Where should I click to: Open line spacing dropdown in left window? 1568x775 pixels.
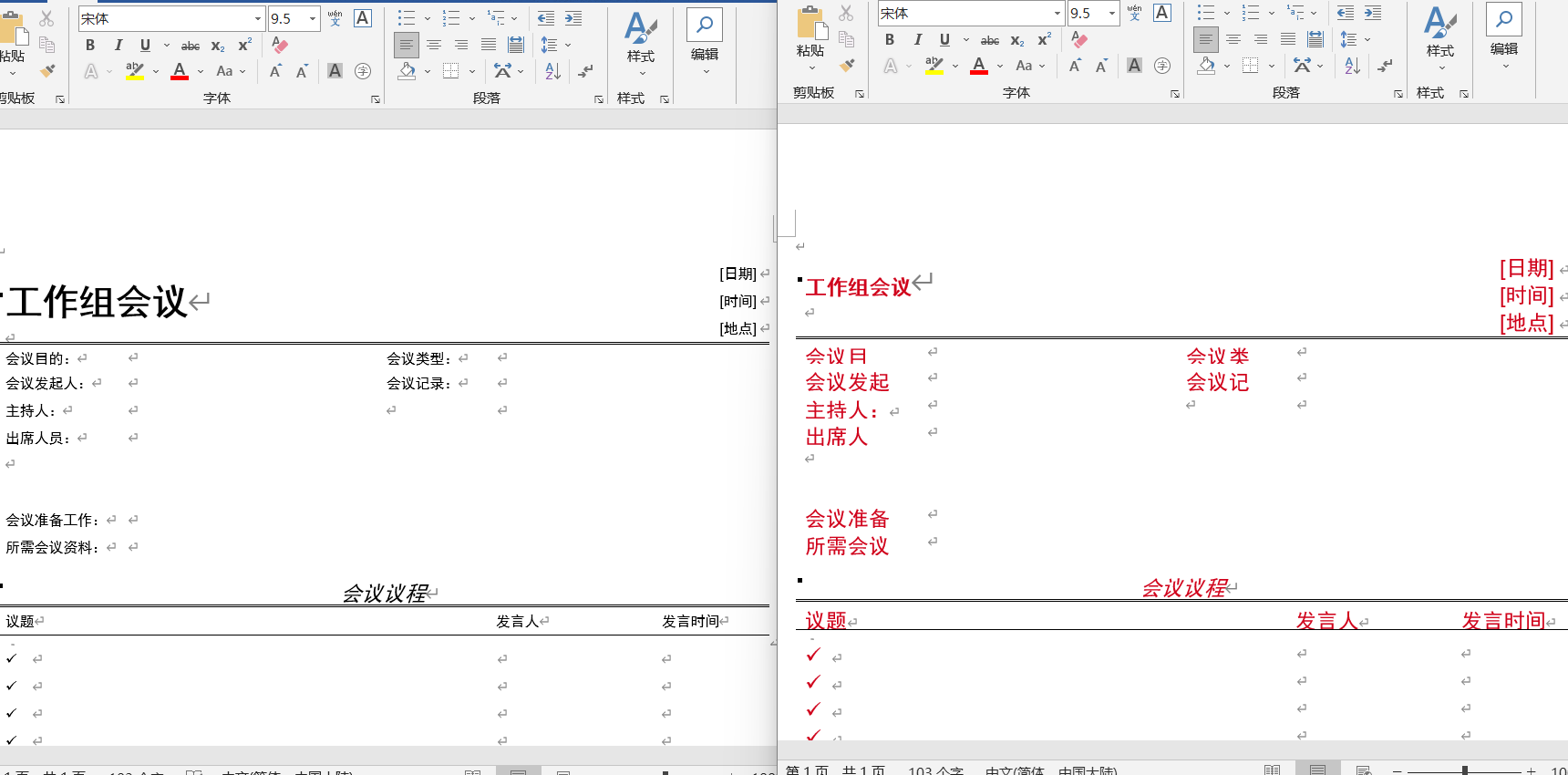pos(568,45)
